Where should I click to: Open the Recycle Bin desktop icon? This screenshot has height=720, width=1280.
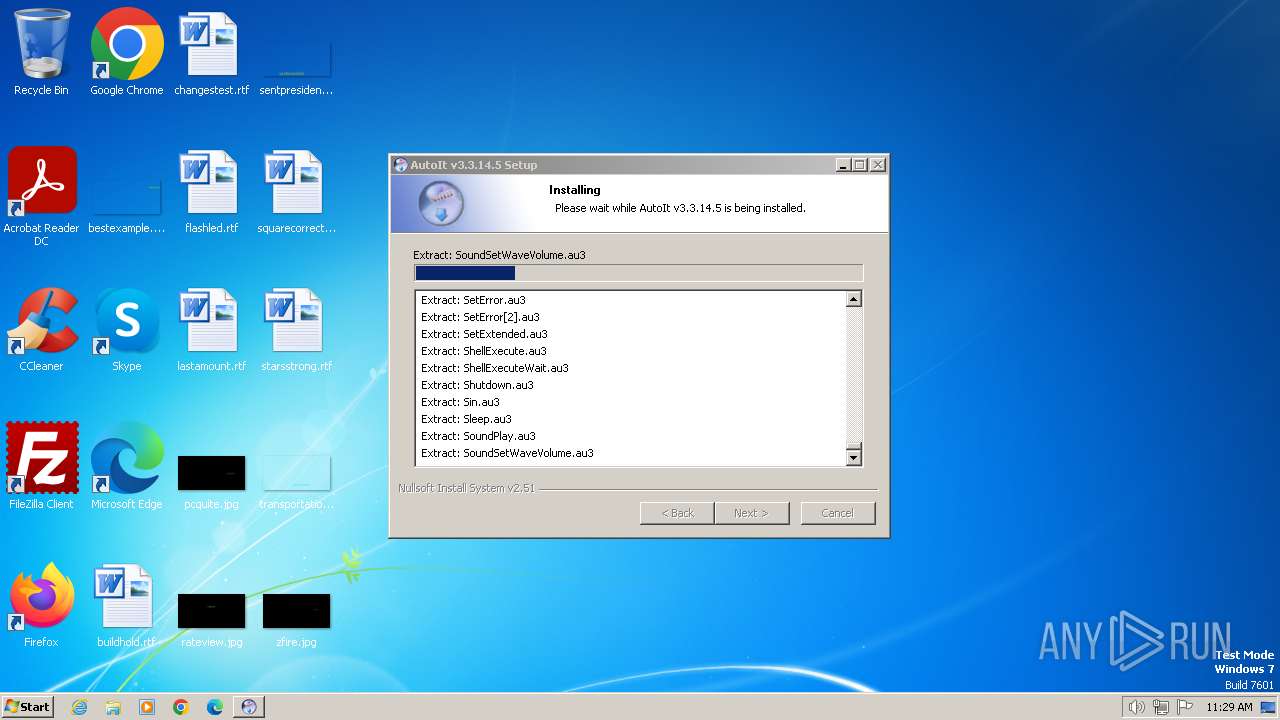(41, 53)
